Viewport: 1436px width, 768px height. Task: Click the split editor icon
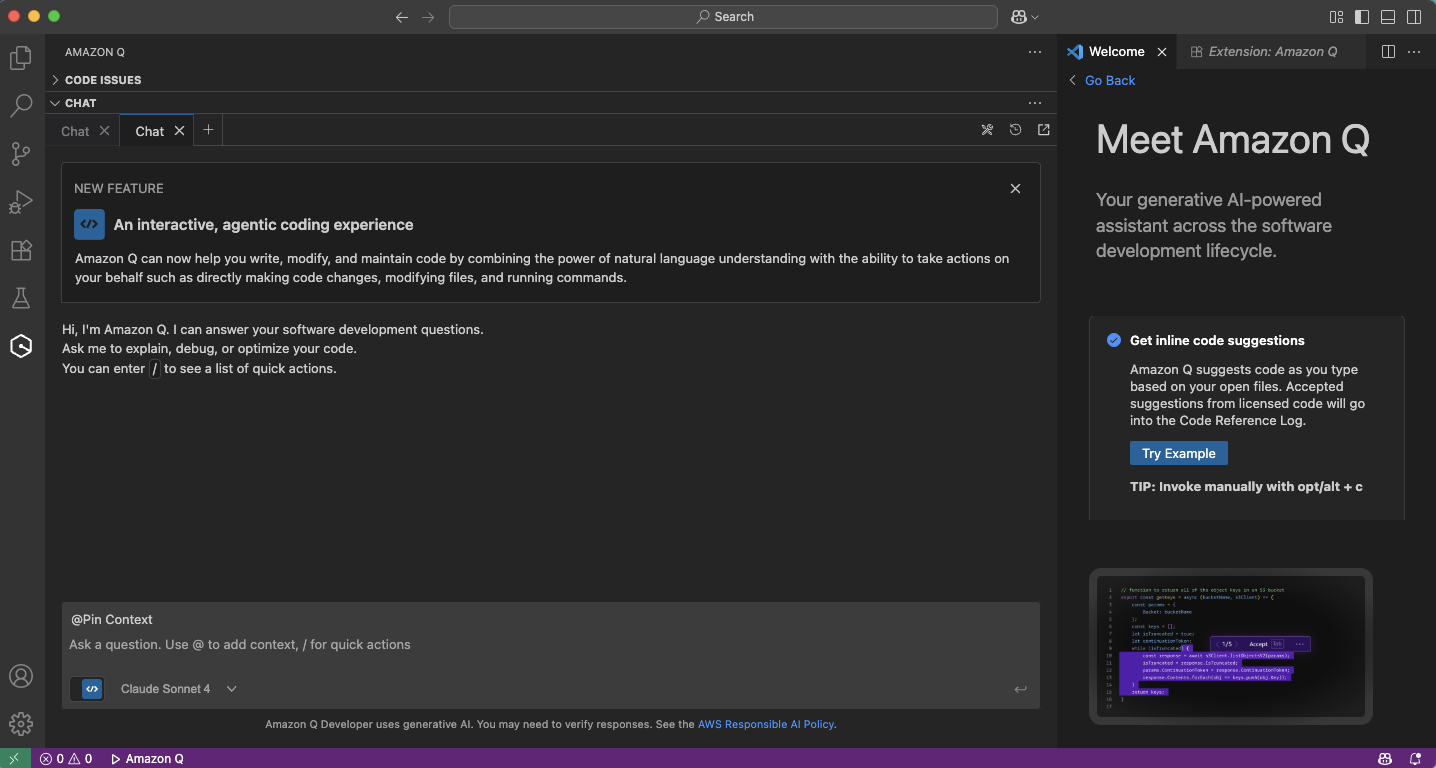1388,52
